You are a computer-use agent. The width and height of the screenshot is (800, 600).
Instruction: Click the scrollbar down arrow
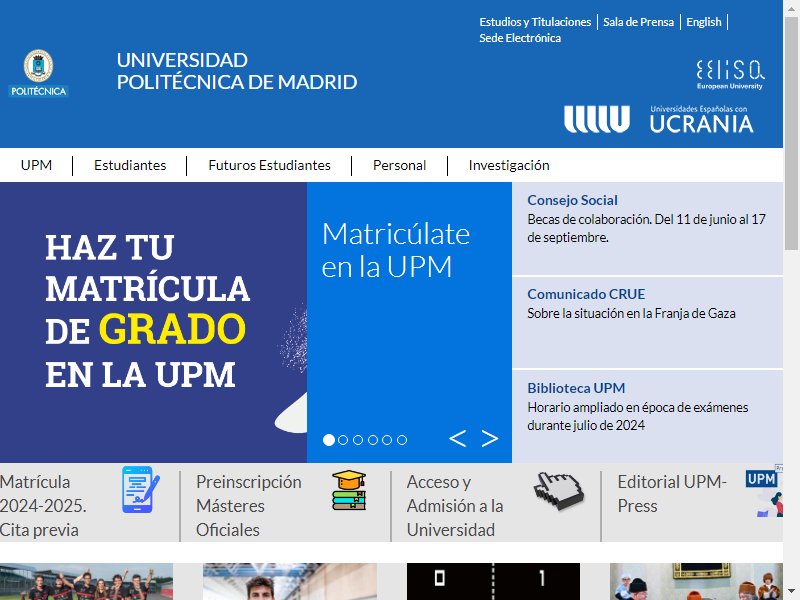point(792,592)
